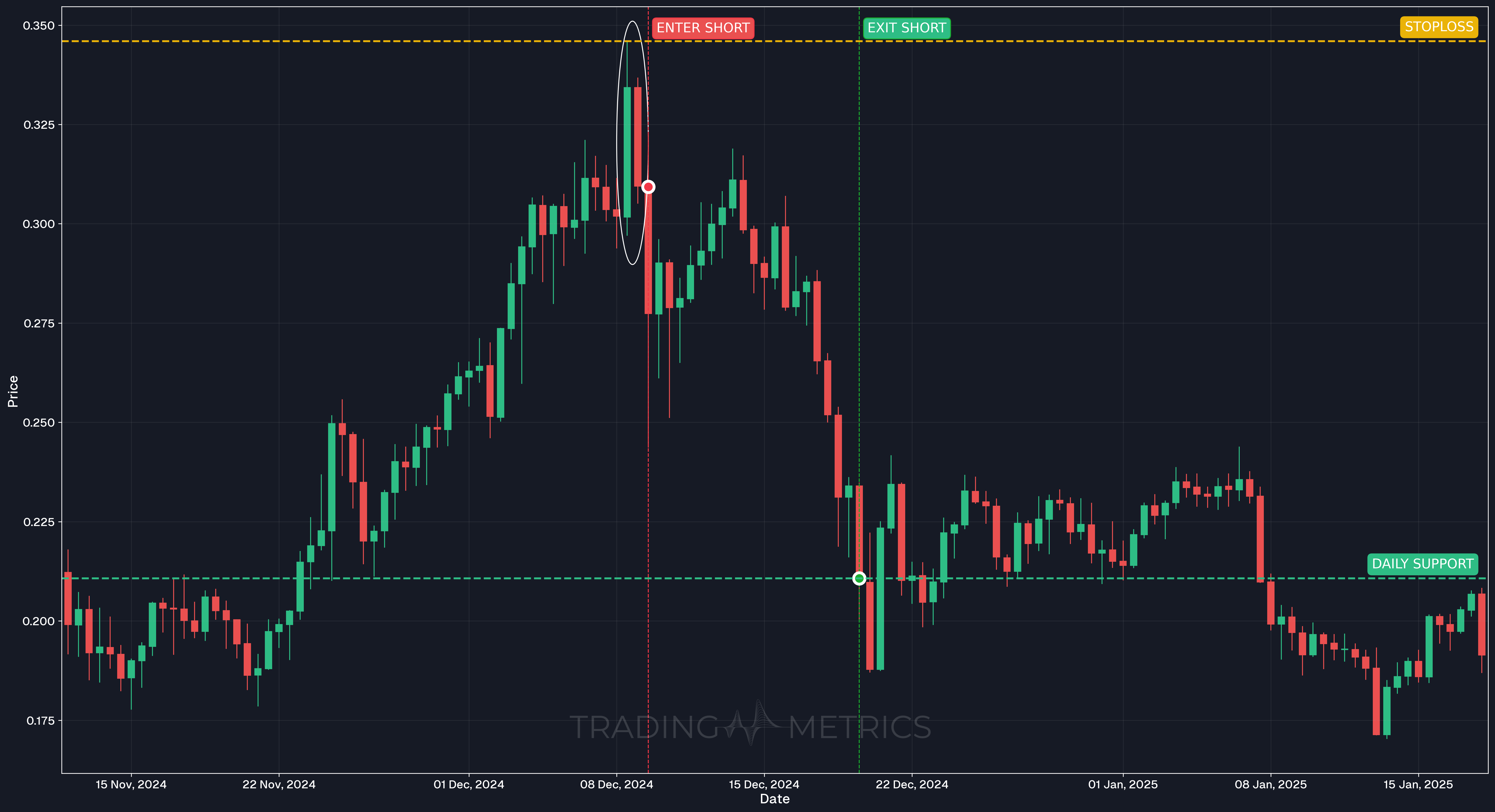
Task: Select the green short exit marker dot
Action: [859, 578]
